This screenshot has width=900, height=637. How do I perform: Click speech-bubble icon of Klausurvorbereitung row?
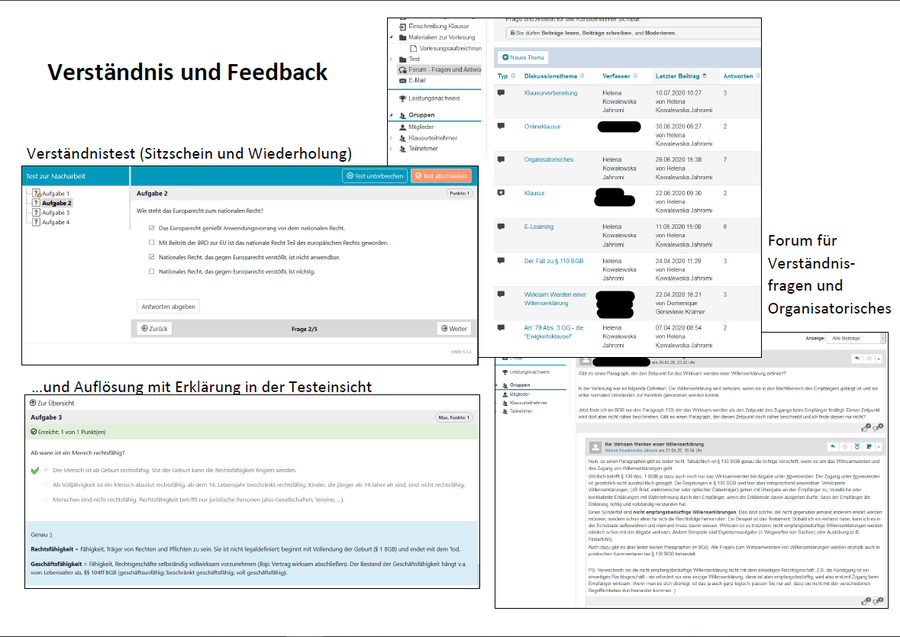[x=501, y=93]
